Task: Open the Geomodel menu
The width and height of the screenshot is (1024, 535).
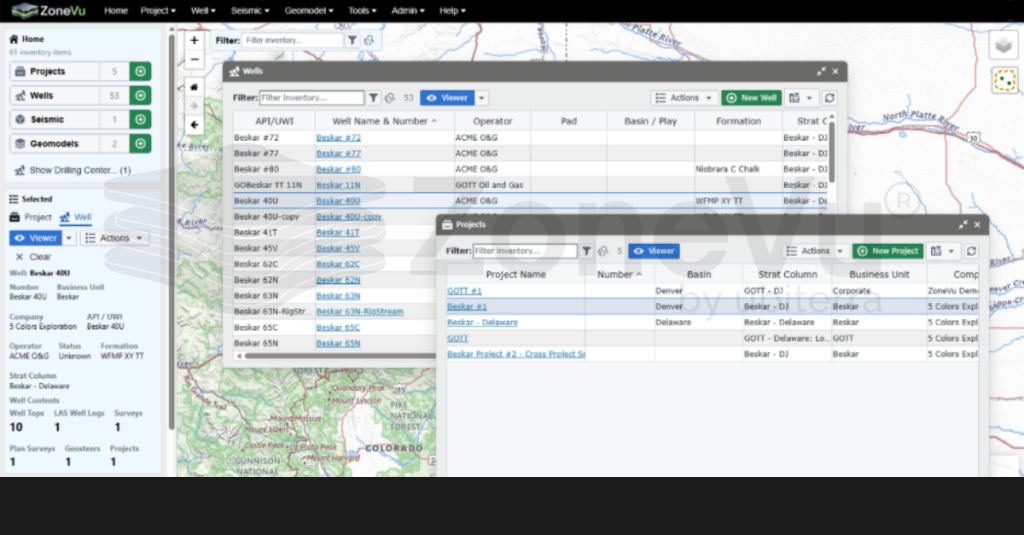Action: (x=309, y=10)
